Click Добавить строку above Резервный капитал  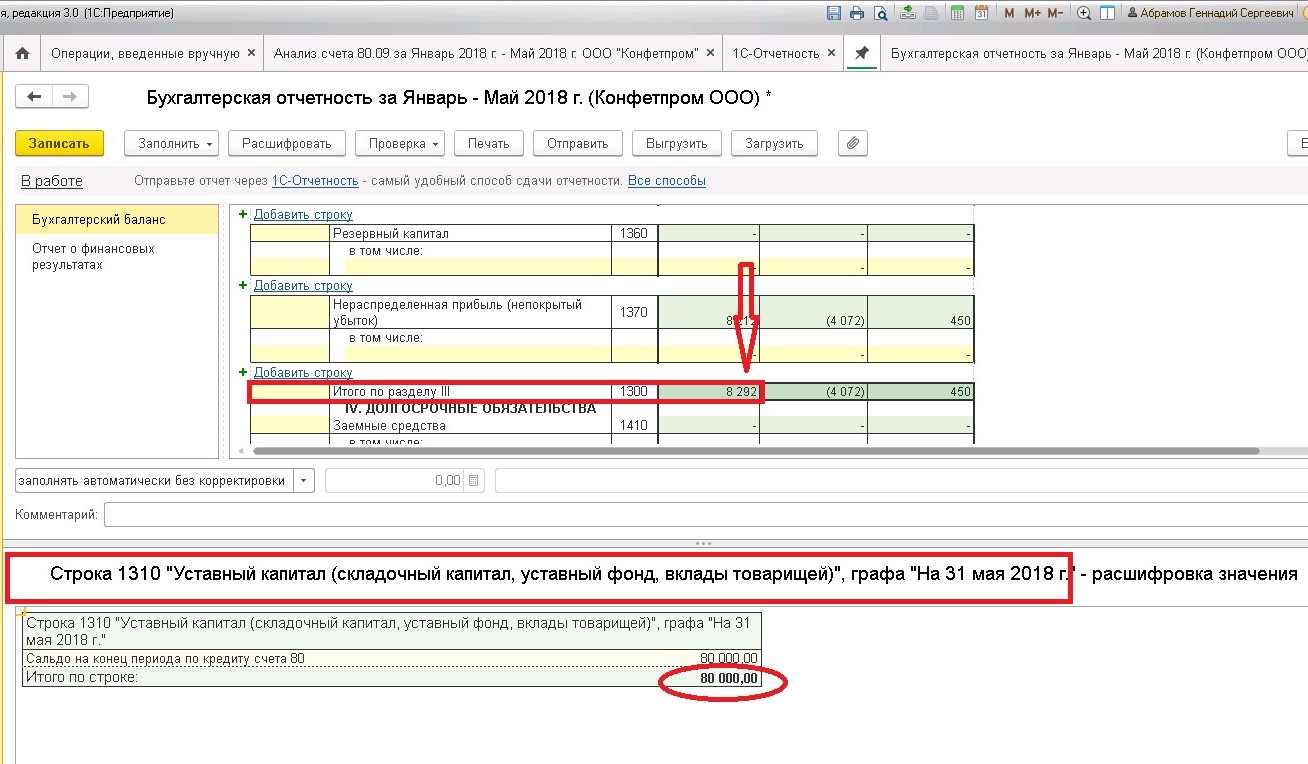[303, 214]
